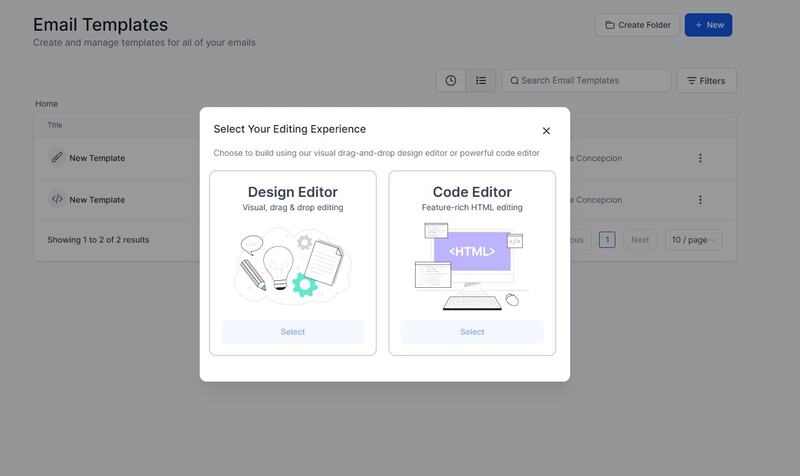Open second New Template row options menu
The width and height of the screenshot is (800, 476).
pyautogui.click(x=700, y=199)
